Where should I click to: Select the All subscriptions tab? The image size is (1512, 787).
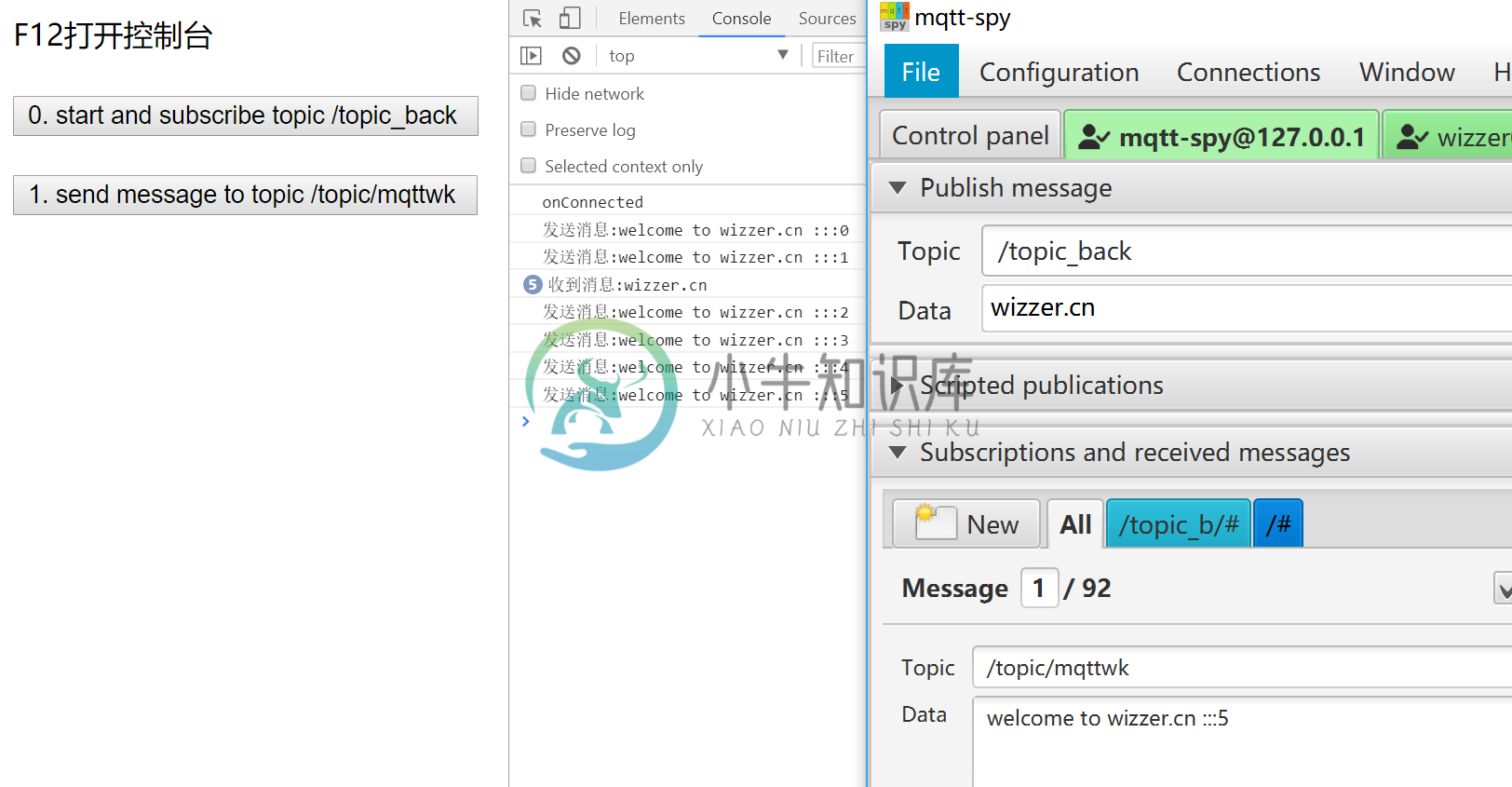[1075, 524]
